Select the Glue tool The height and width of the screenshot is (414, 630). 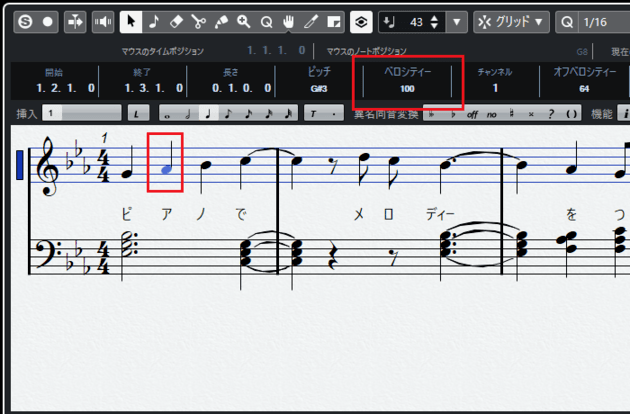point(220,21)
